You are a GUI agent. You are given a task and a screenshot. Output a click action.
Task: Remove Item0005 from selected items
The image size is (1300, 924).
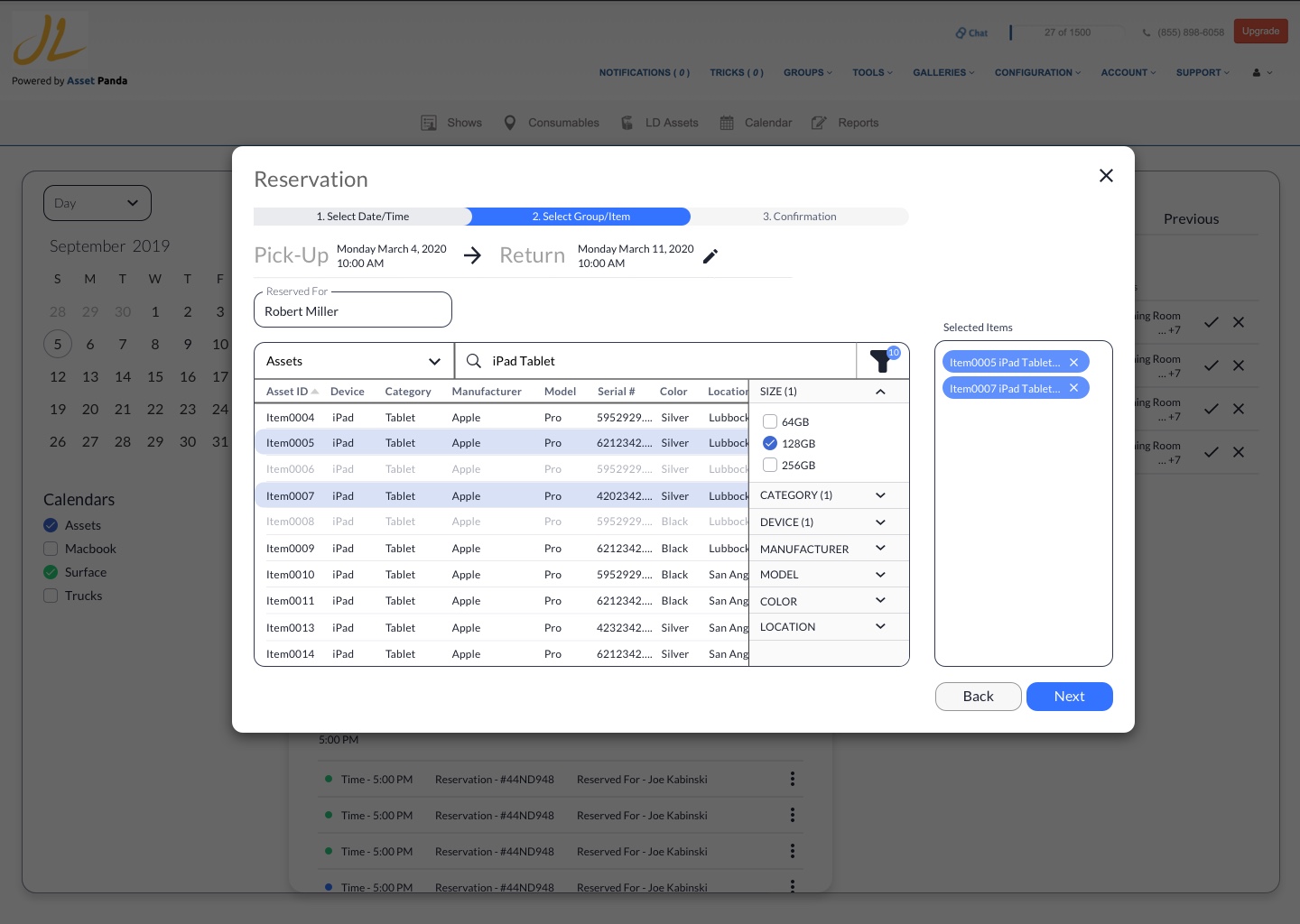1073,363
